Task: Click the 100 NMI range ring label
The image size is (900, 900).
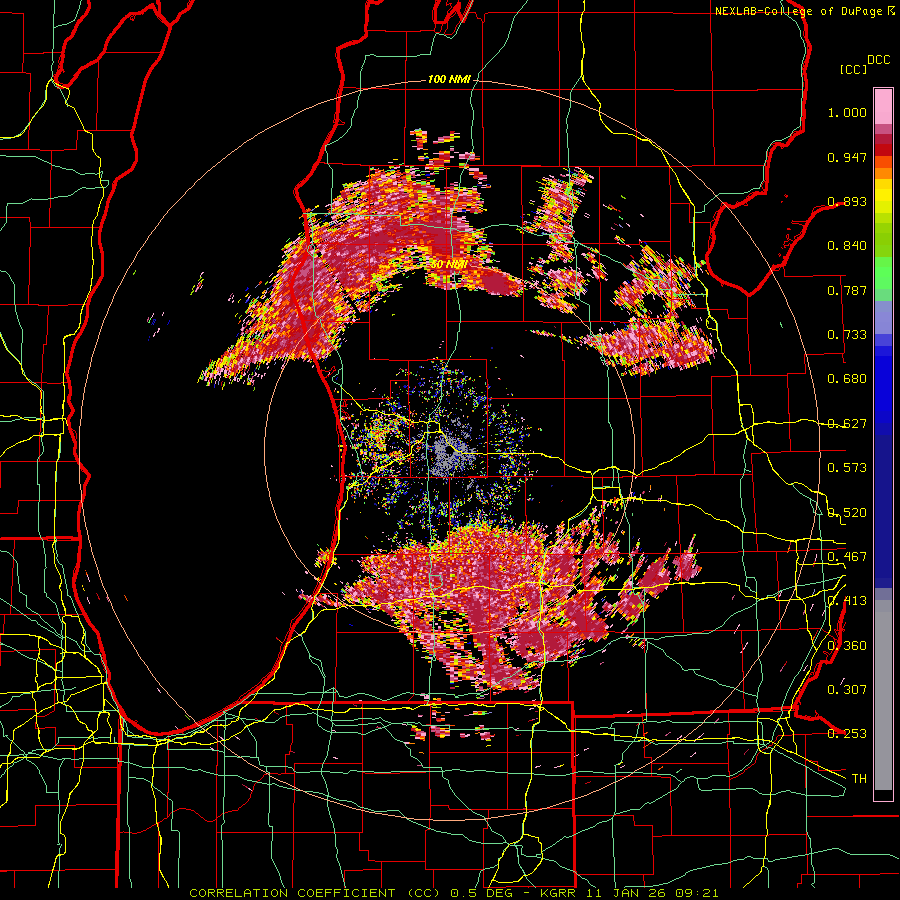Action: point(449,79)
